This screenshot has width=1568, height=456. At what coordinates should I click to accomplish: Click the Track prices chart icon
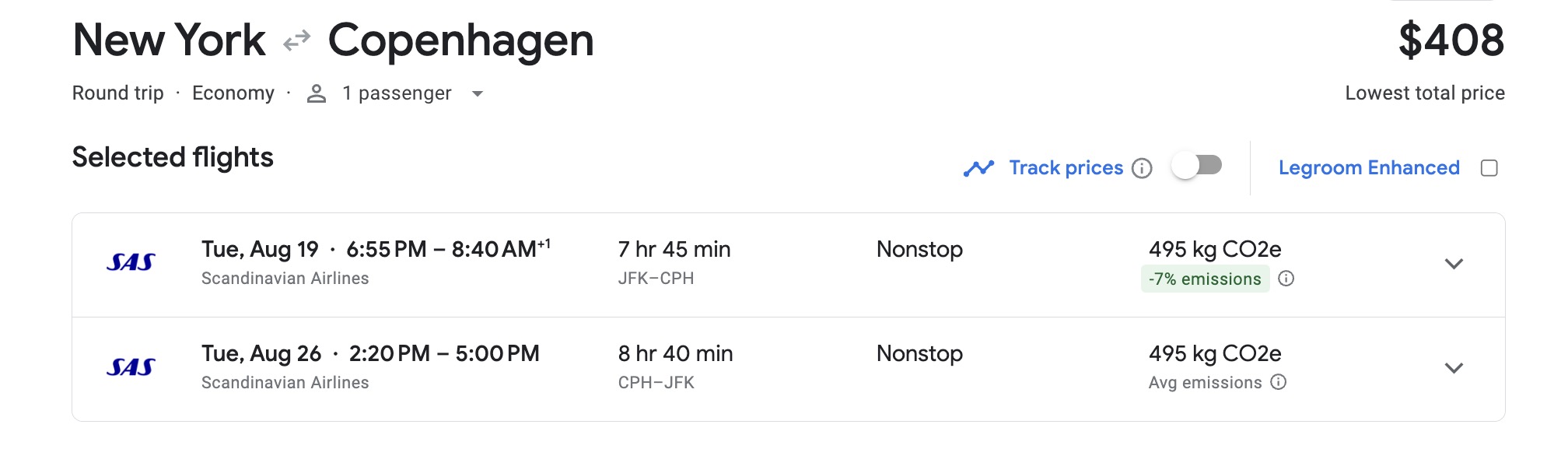point(980,167)
